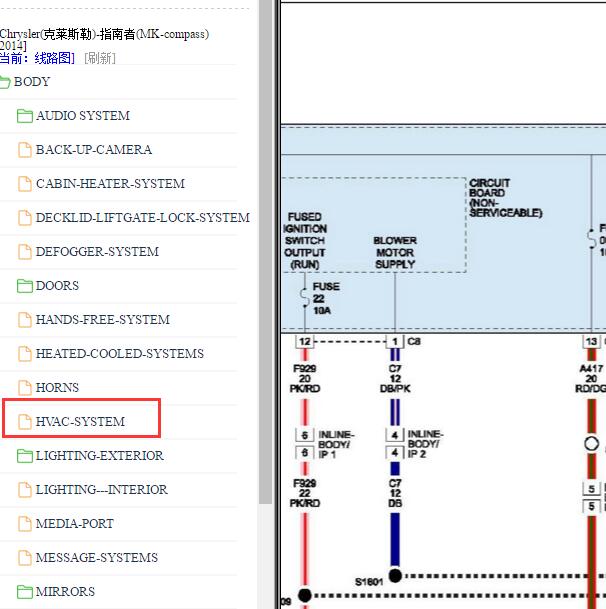Viewport: 606px width, 609px height.
Task: Click INLINE-BODY/IP 2 connector label
Action: pos(425,444)
